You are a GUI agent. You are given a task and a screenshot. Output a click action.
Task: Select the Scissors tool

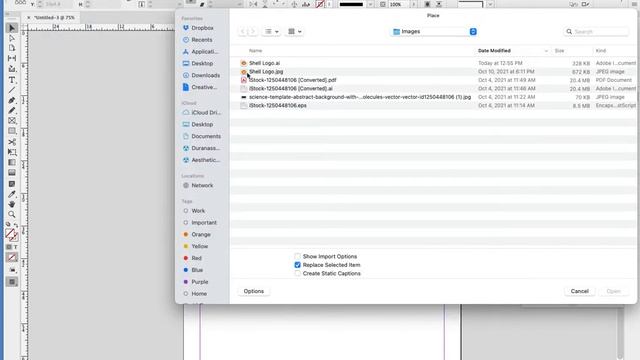(12, 142)
